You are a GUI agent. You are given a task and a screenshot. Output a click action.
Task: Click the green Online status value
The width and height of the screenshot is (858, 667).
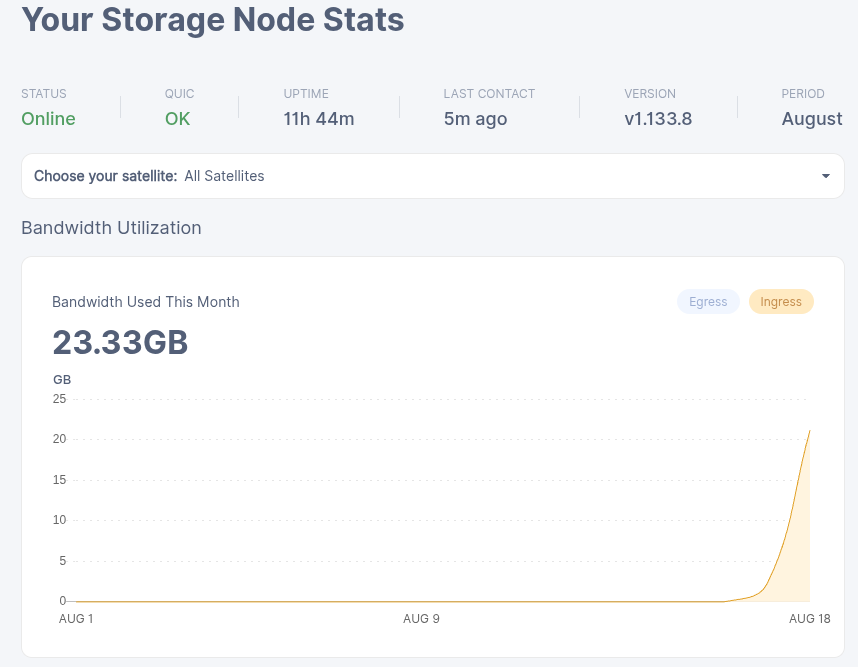point(48,119)
